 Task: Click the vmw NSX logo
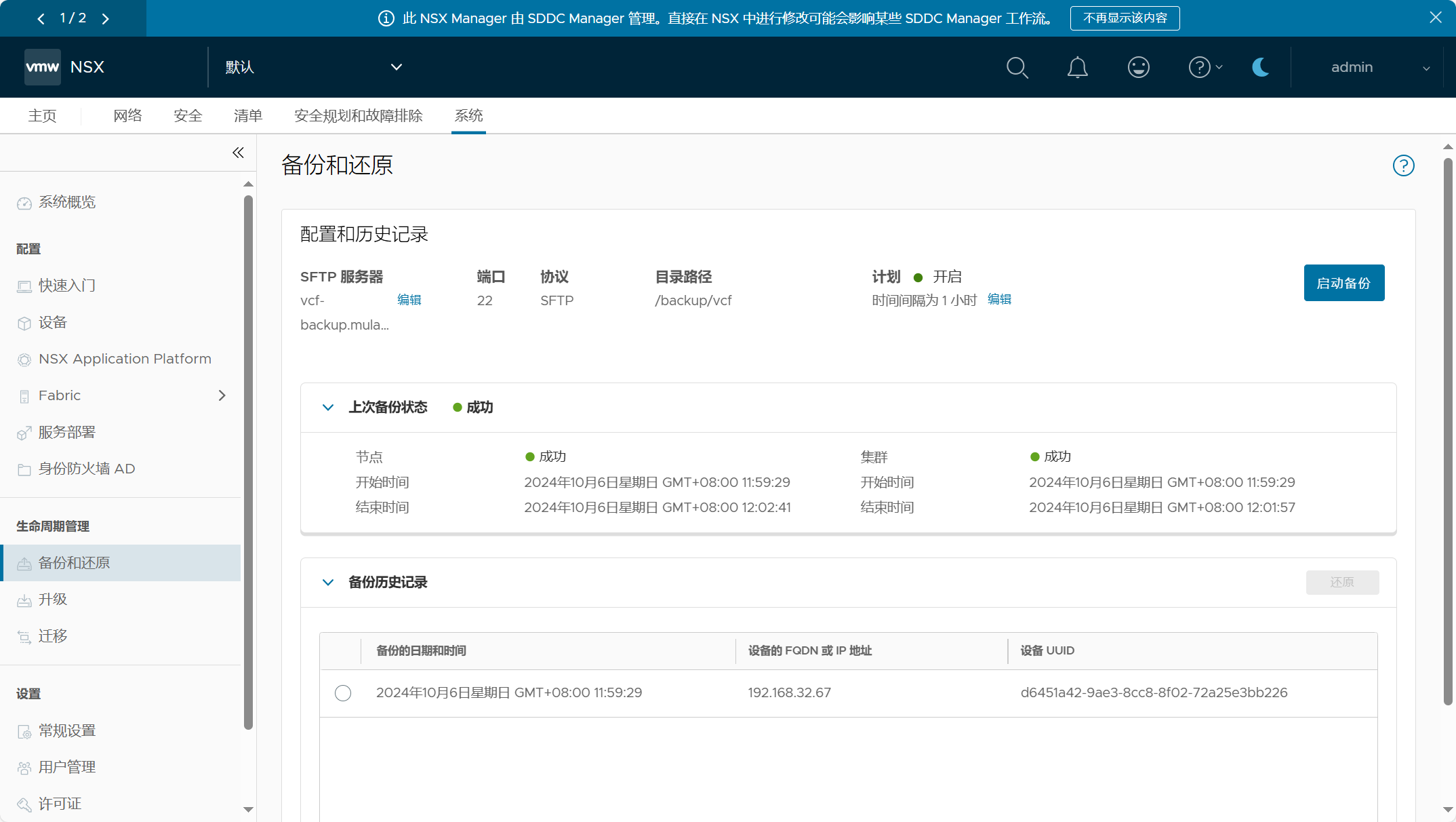[x=64, y=67]
